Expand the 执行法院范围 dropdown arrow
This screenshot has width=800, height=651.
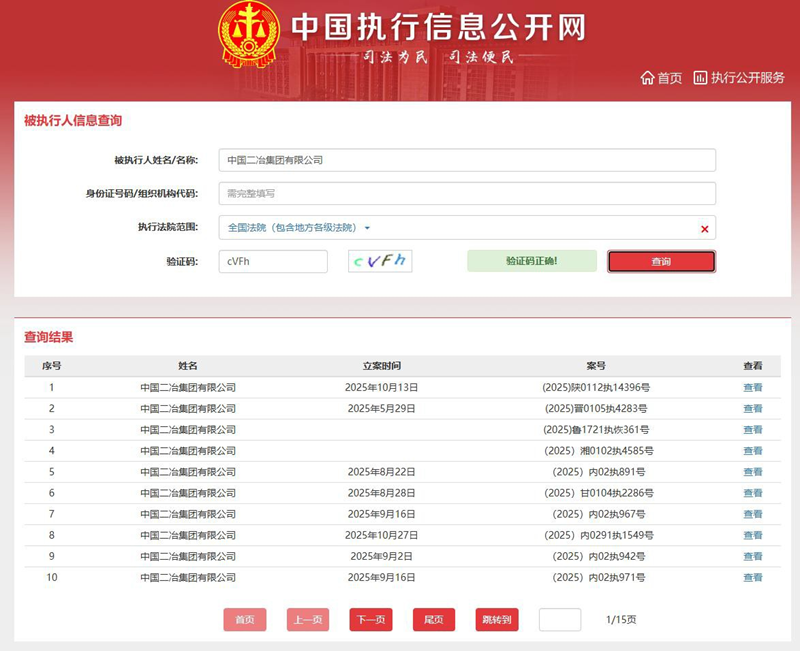367,228
